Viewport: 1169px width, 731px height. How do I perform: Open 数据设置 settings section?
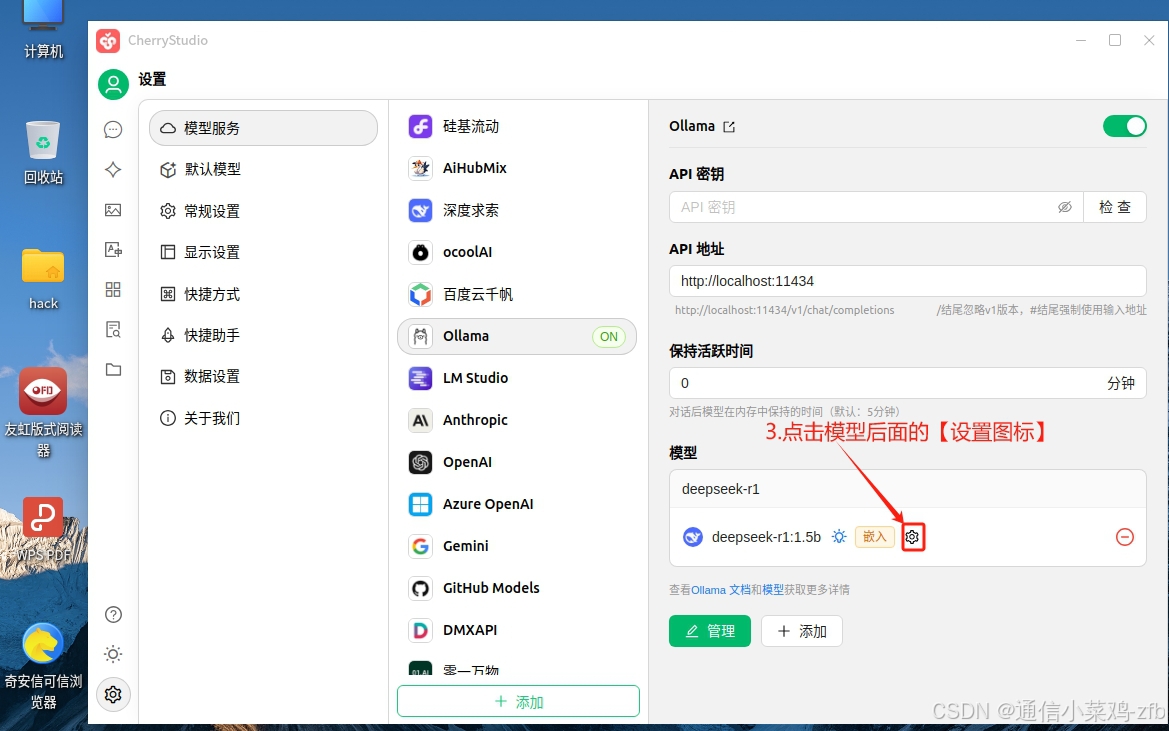[x=263, y=376]
